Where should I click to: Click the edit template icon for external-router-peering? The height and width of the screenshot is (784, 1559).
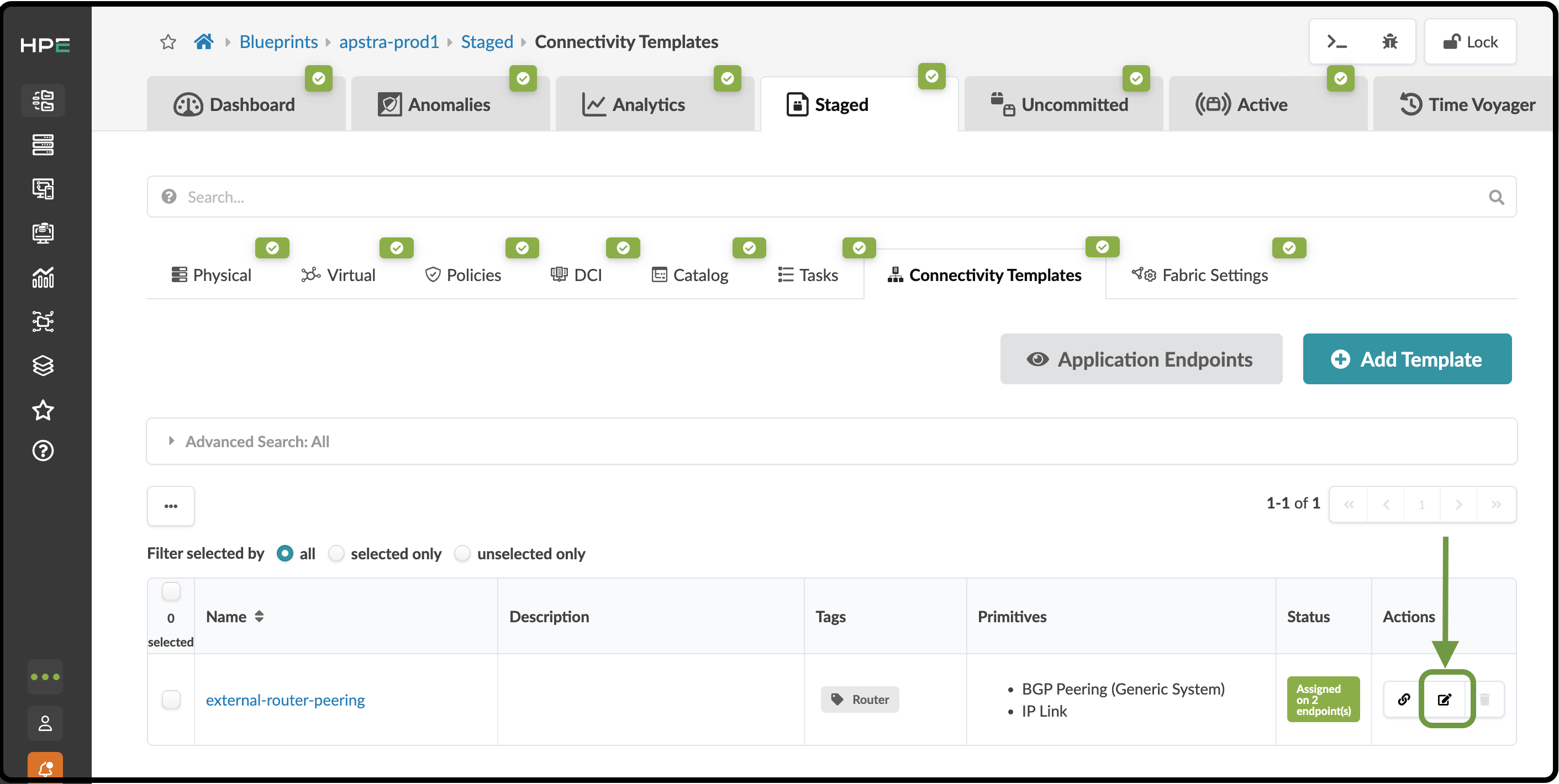[x=1445, y=700]
